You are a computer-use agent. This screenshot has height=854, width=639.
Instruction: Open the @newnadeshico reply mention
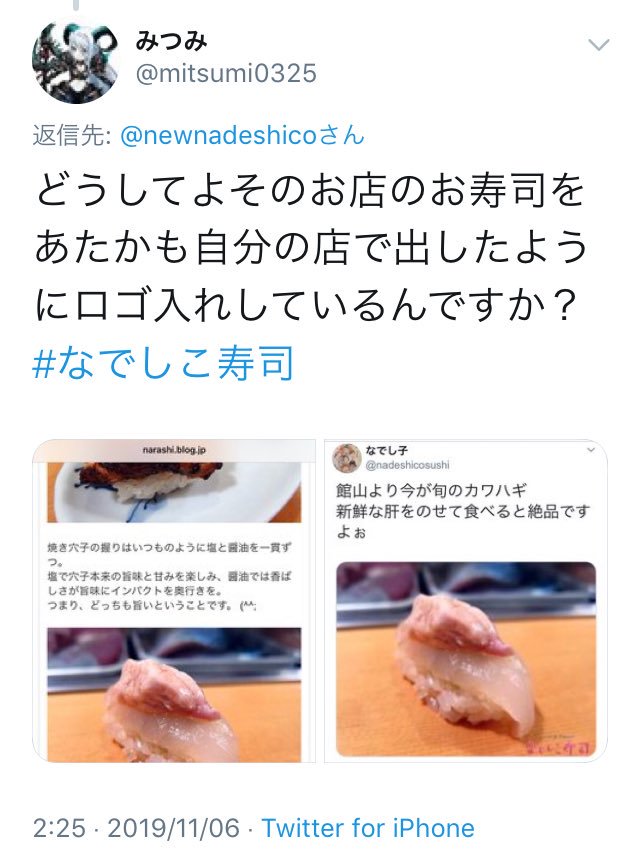click(x=242, y=135)
